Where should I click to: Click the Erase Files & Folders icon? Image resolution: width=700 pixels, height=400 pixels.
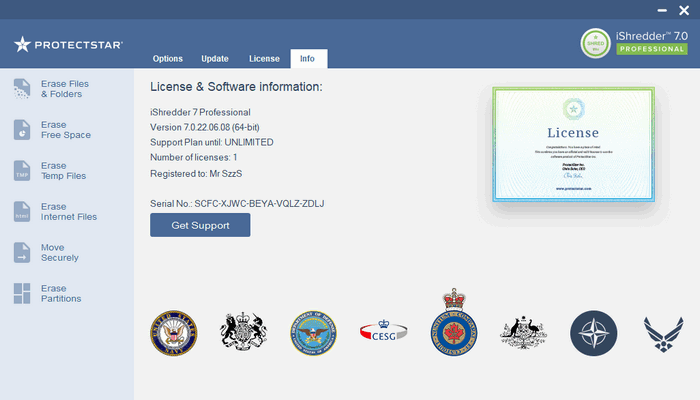[x=22, y=88]
